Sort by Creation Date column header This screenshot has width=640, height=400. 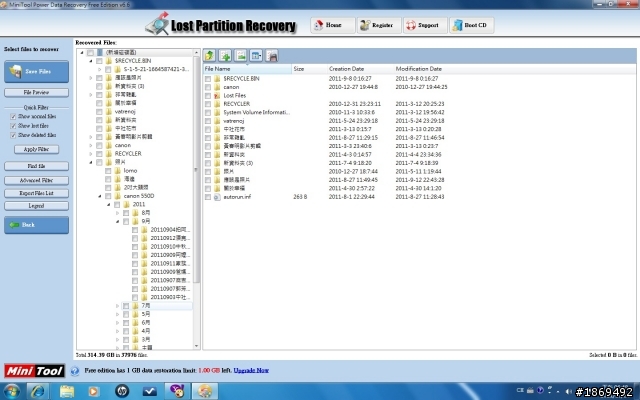[360, 69]
